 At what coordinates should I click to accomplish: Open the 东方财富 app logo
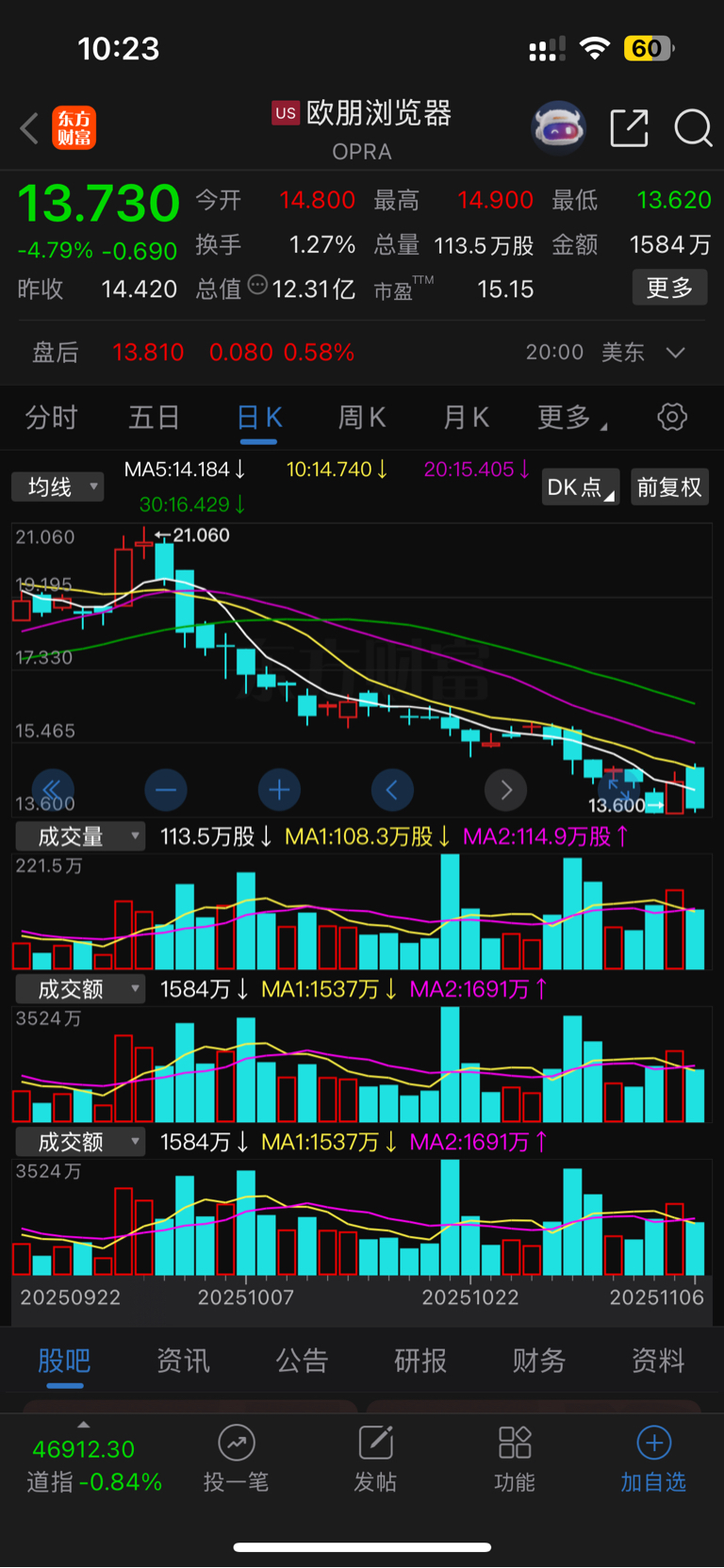(x=74, y=128)
